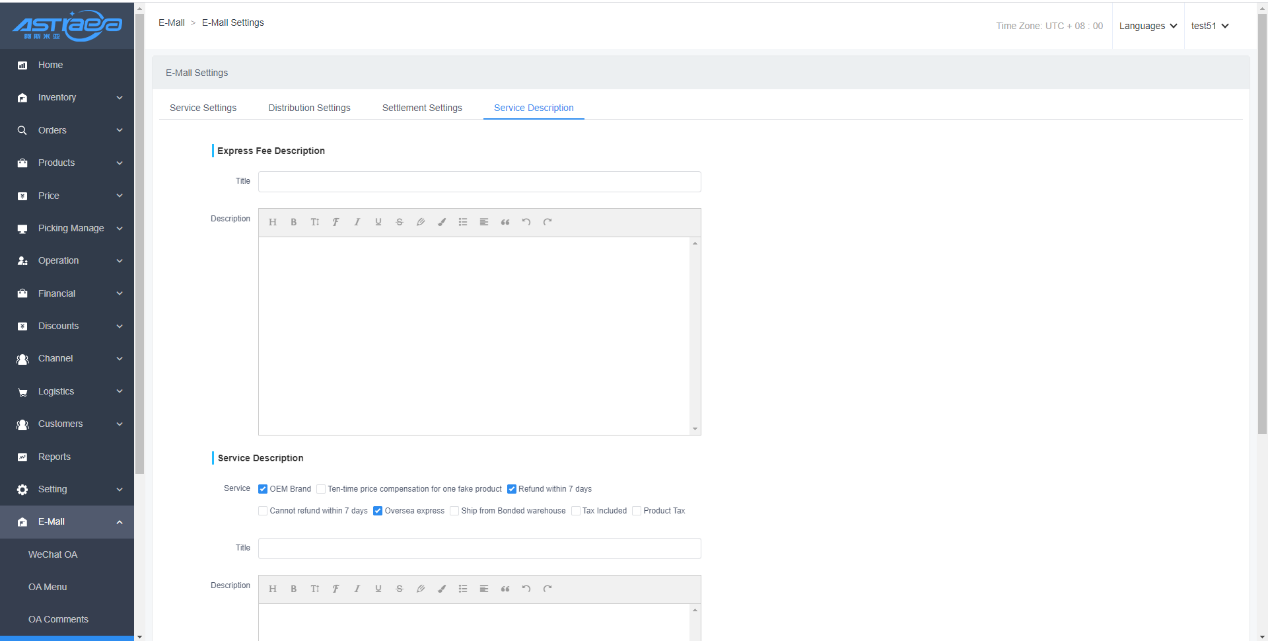Open the Languages dropdown
Image resolution: width=1268 pixels, height=641 pixels.
pyautogui.click(x=1148, y=26)
